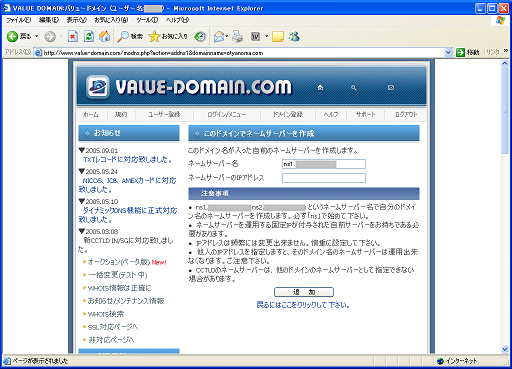Image resolution: width=512 pixels, height=369 pixels.
Task: Refresh the page with green arrows icon
Action: [x=89, y=36]
